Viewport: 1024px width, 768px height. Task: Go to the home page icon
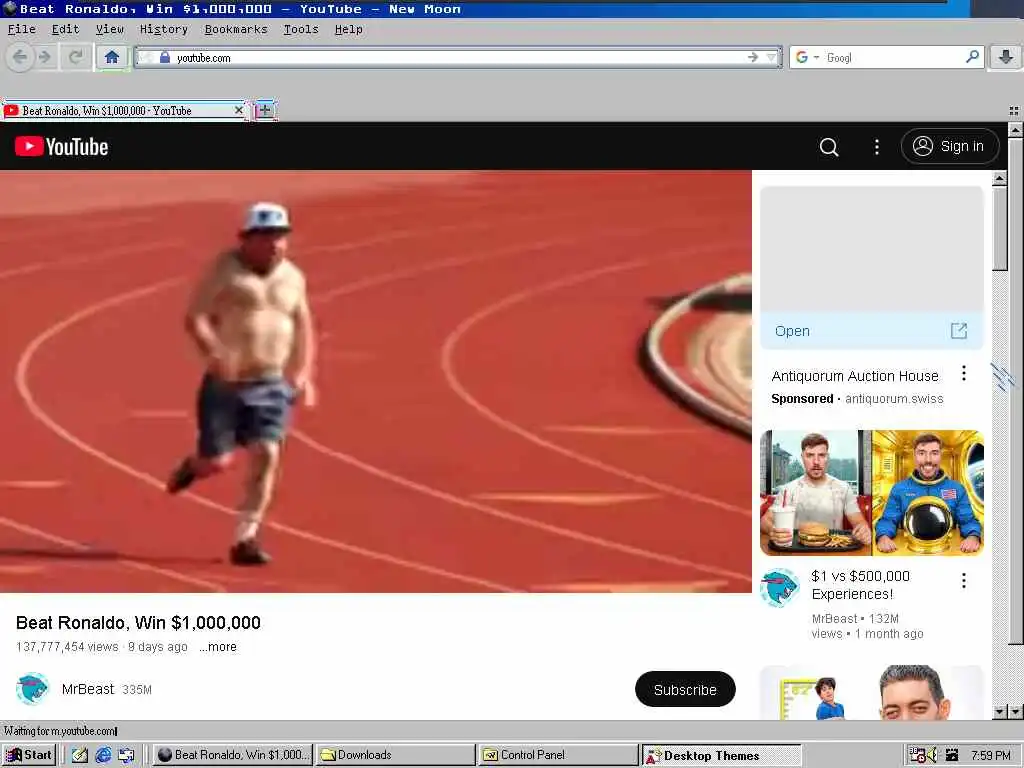coord(112,57)
